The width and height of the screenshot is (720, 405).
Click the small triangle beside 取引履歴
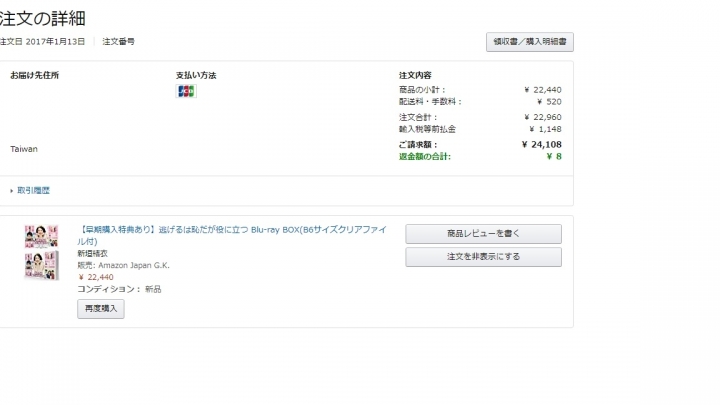coord(11,191)
